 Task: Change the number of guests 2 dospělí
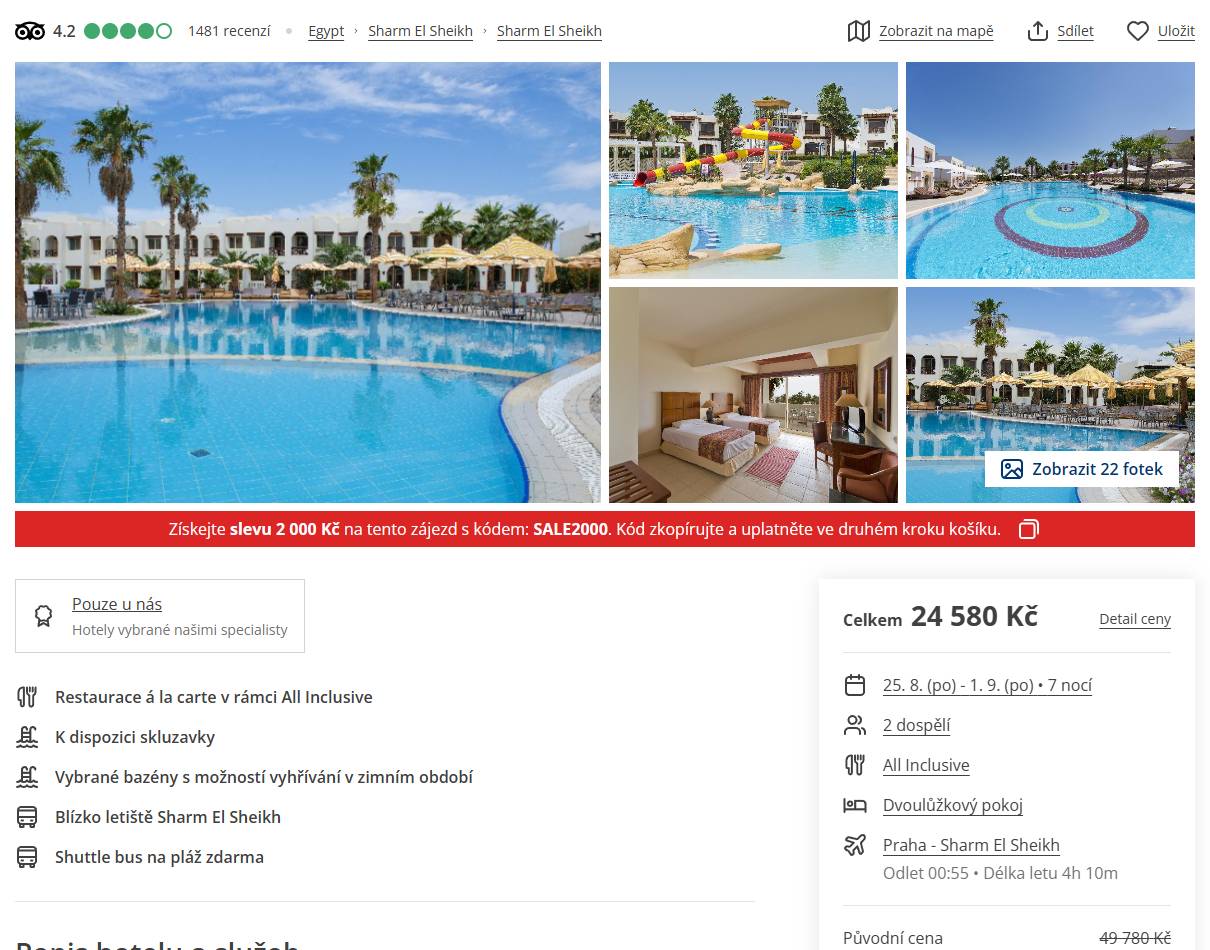click(x=916, y=725)
